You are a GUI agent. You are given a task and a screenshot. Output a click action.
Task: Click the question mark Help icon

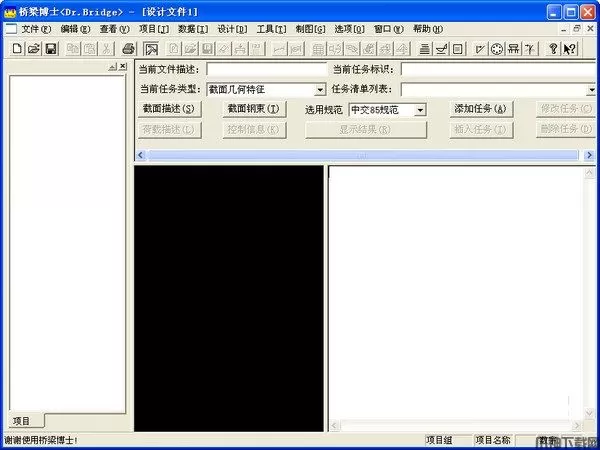553,49
